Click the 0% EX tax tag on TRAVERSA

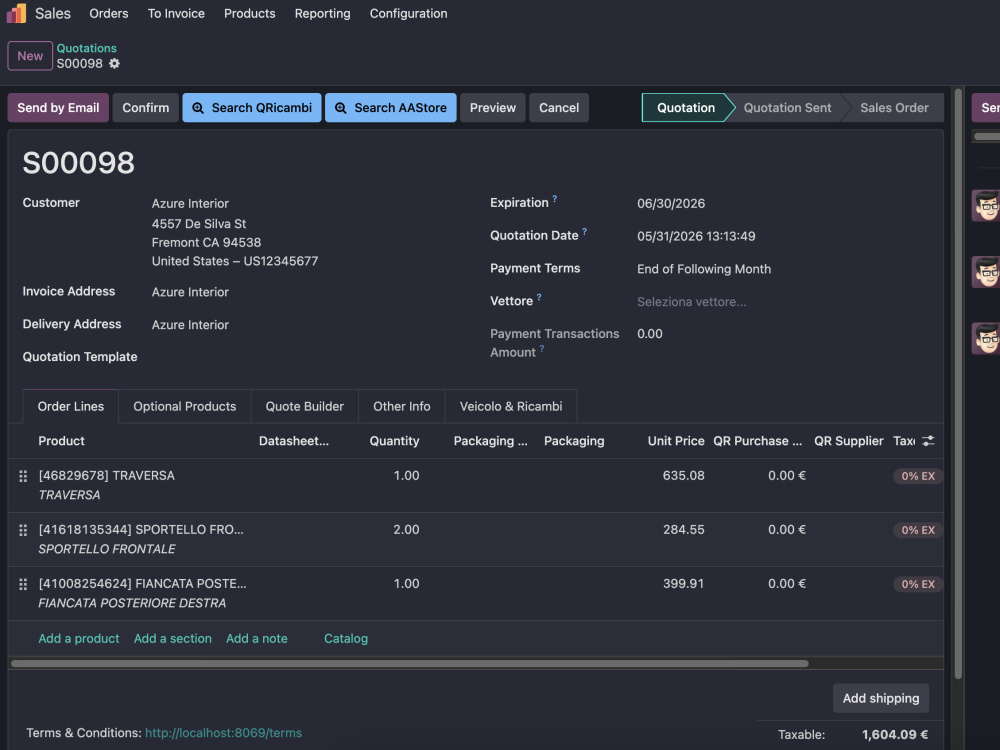click(918, 476)
